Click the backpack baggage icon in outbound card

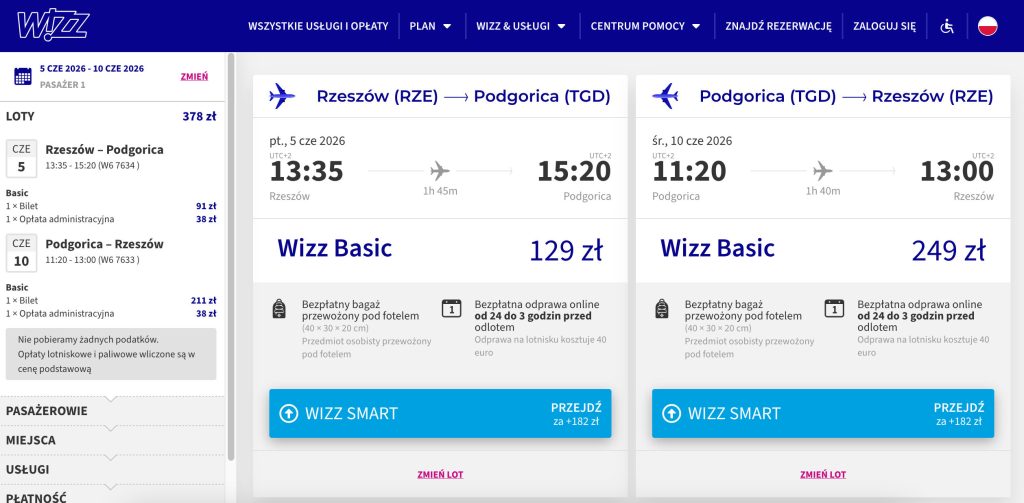(x=279, y=308)
